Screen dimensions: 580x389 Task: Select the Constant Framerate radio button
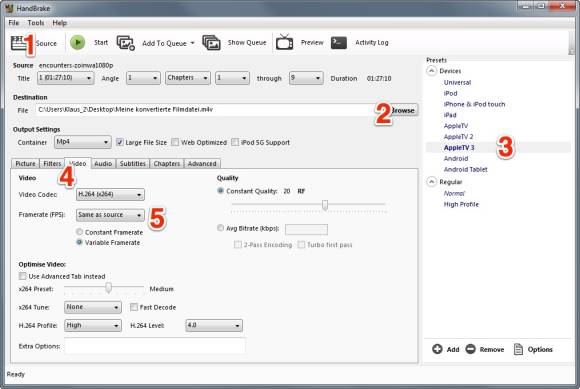[x=79, y=232]
